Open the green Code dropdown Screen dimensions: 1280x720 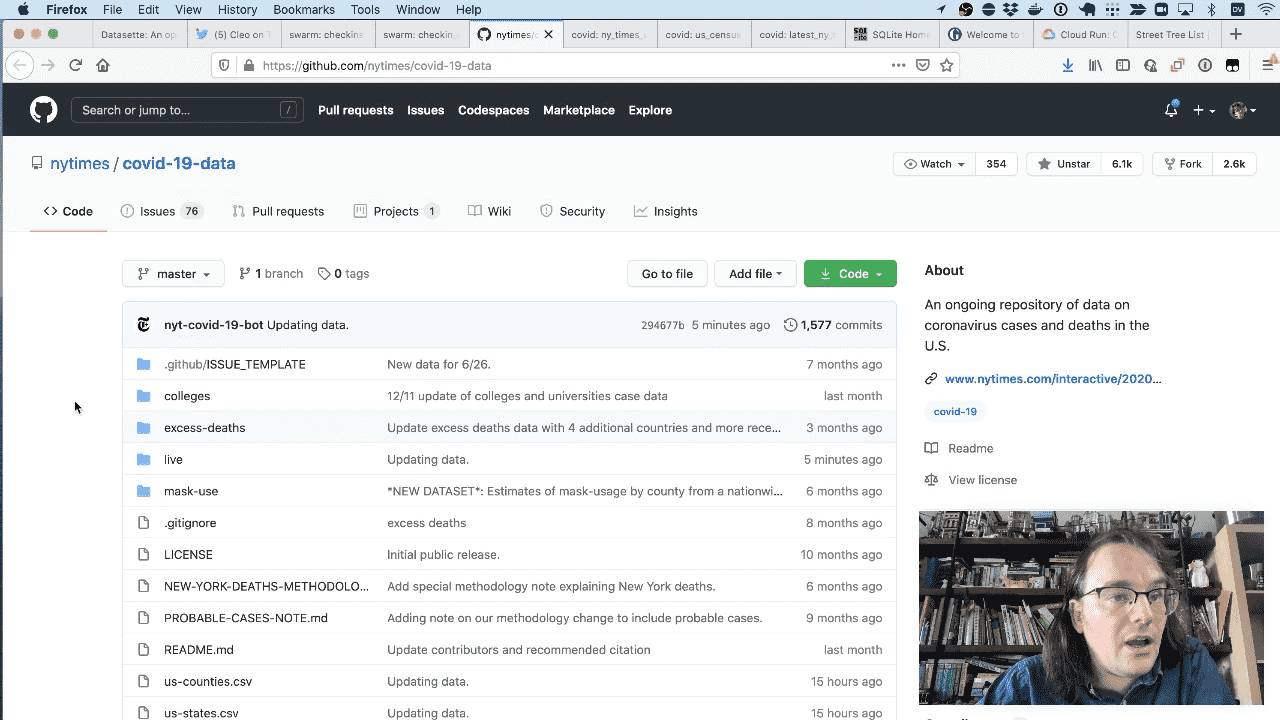850,273
